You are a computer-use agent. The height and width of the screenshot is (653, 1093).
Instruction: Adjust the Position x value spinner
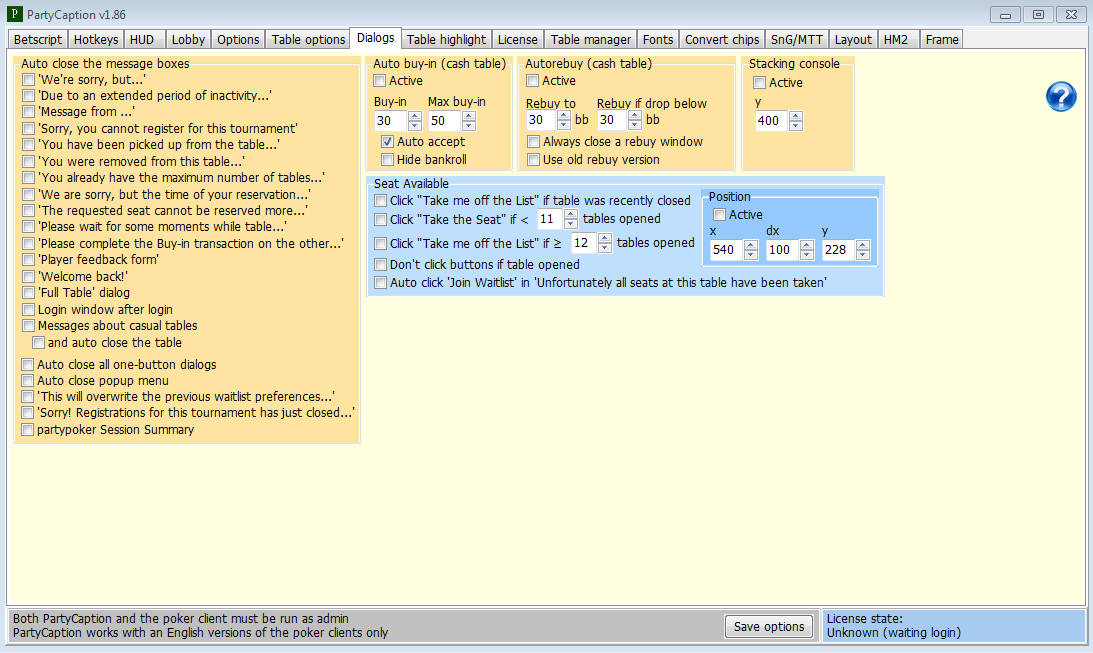click(x=751, y=249)
